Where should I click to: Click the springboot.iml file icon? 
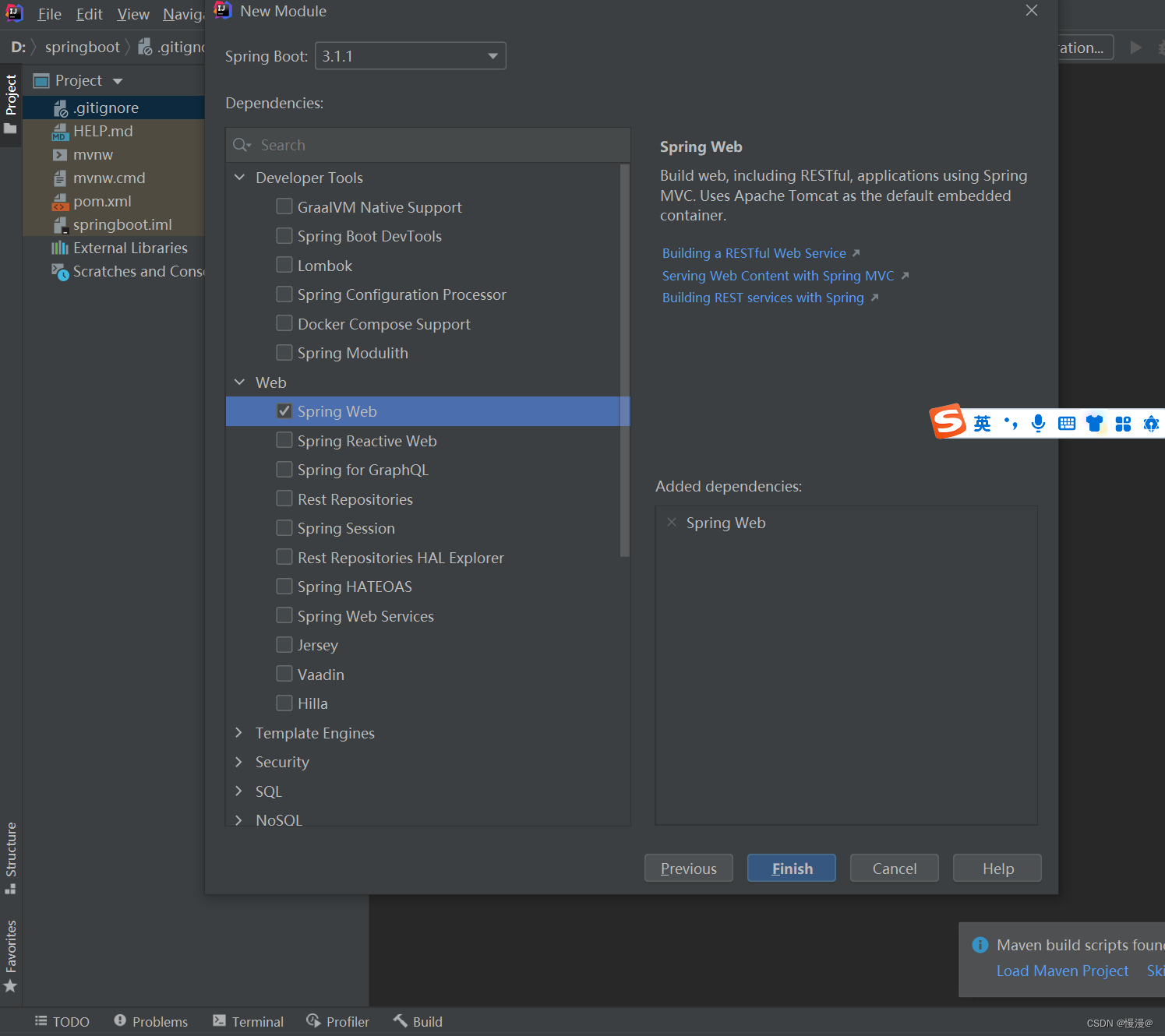click(60, 225)
